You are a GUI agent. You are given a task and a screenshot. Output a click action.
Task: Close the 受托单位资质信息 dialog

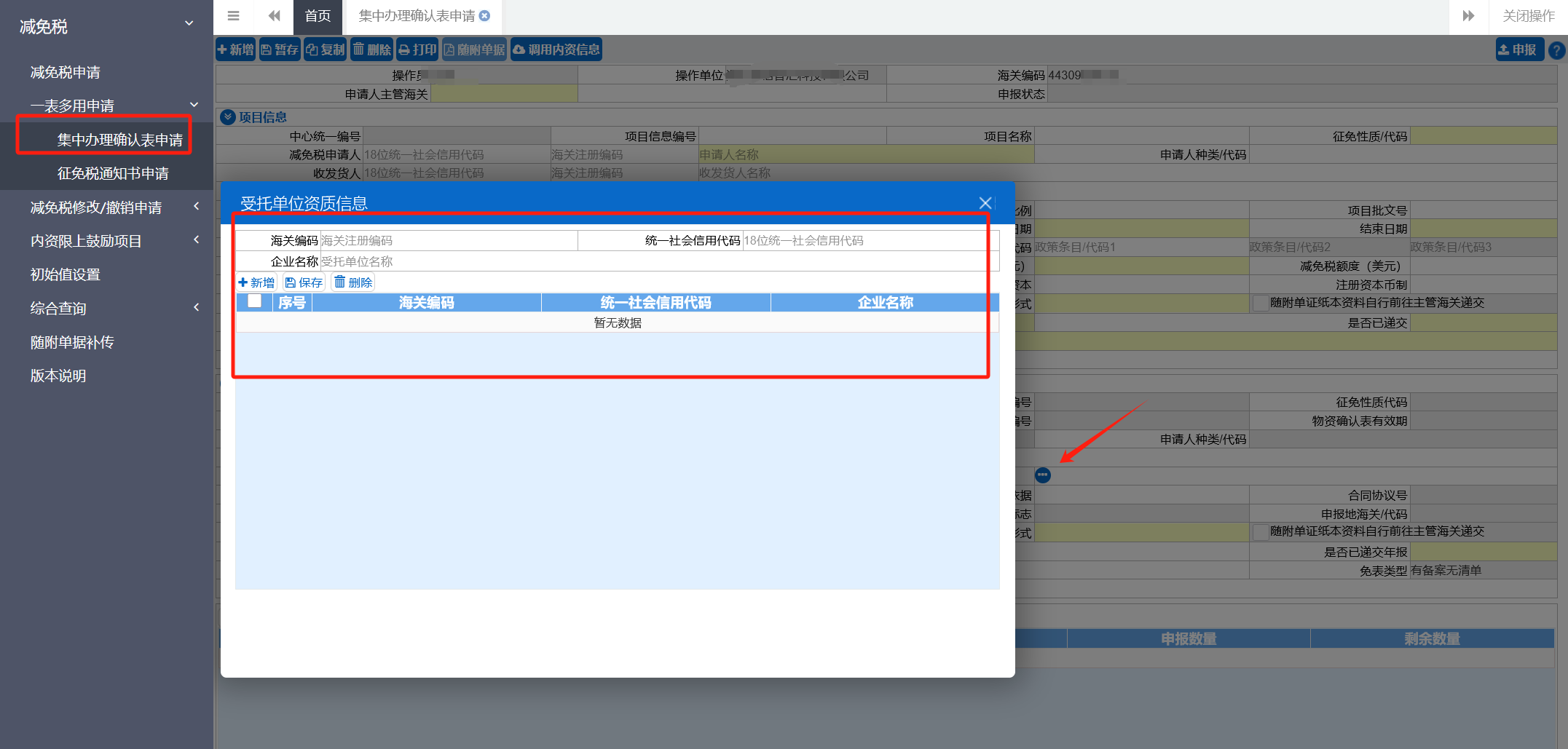pyautogui.click(x=985, y=203)
